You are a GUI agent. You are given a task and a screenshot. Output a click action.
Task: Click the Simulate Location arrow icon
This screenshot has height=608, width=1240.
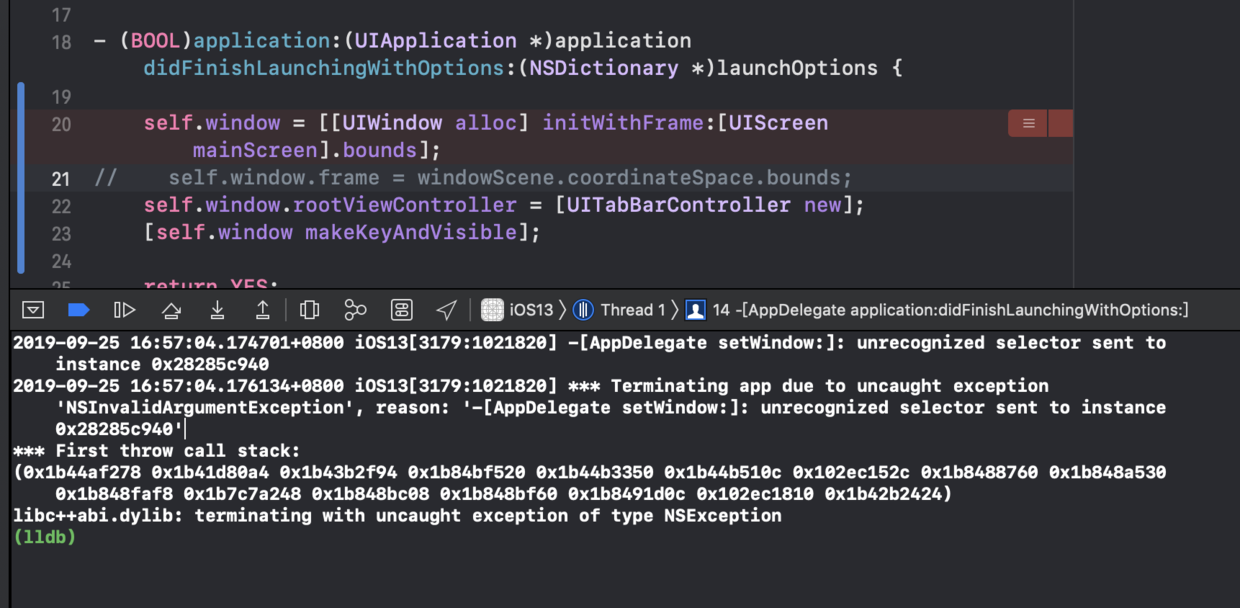point(447,310)
